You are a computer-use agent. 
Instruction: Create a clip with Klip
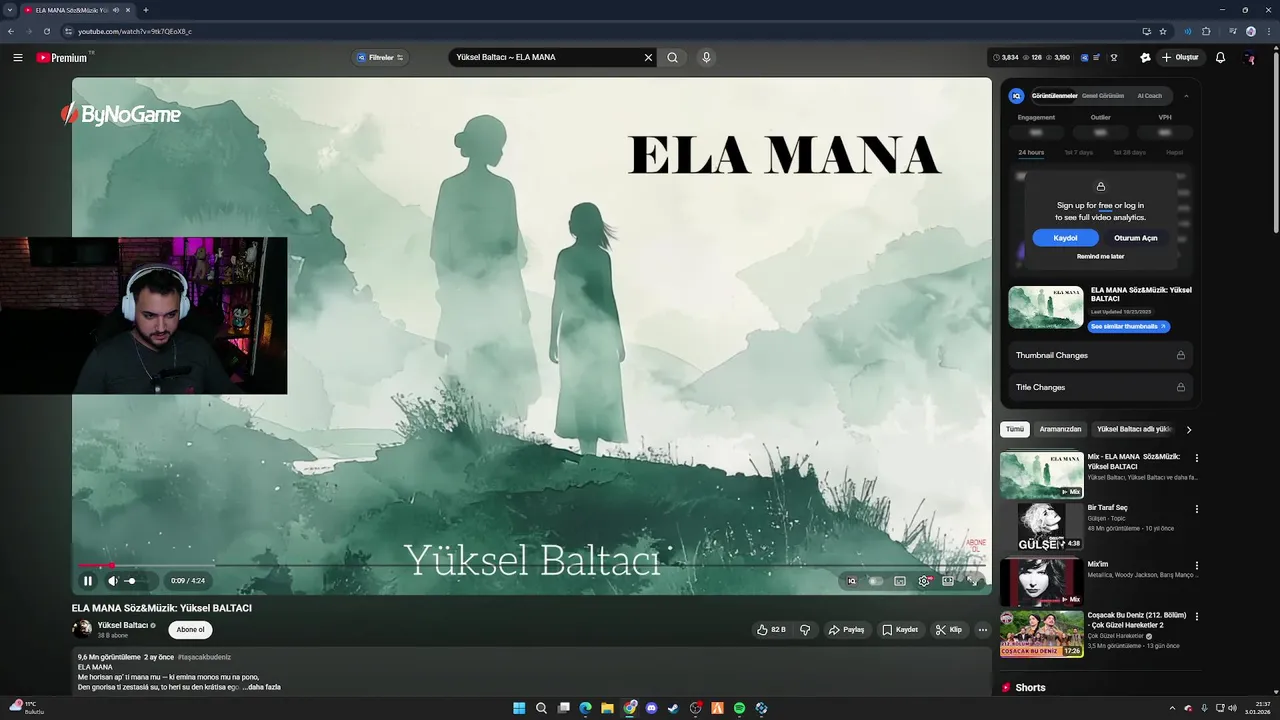tap(948, 630)
